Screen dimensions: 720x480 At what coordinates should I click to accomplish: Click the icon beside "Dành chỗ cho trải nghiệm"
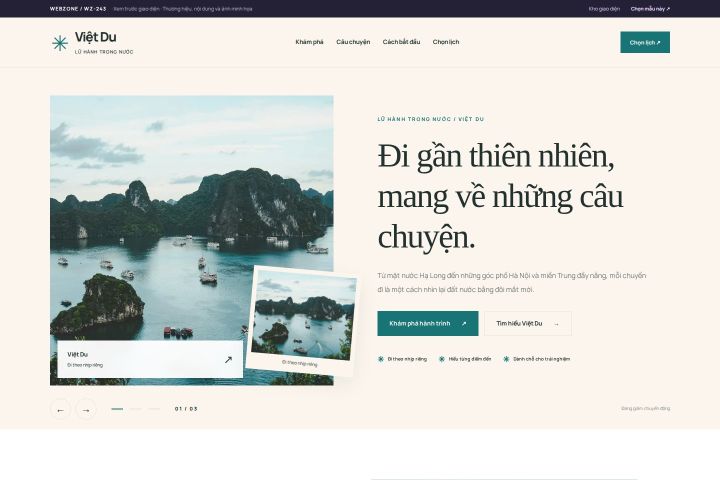(506, 359)
